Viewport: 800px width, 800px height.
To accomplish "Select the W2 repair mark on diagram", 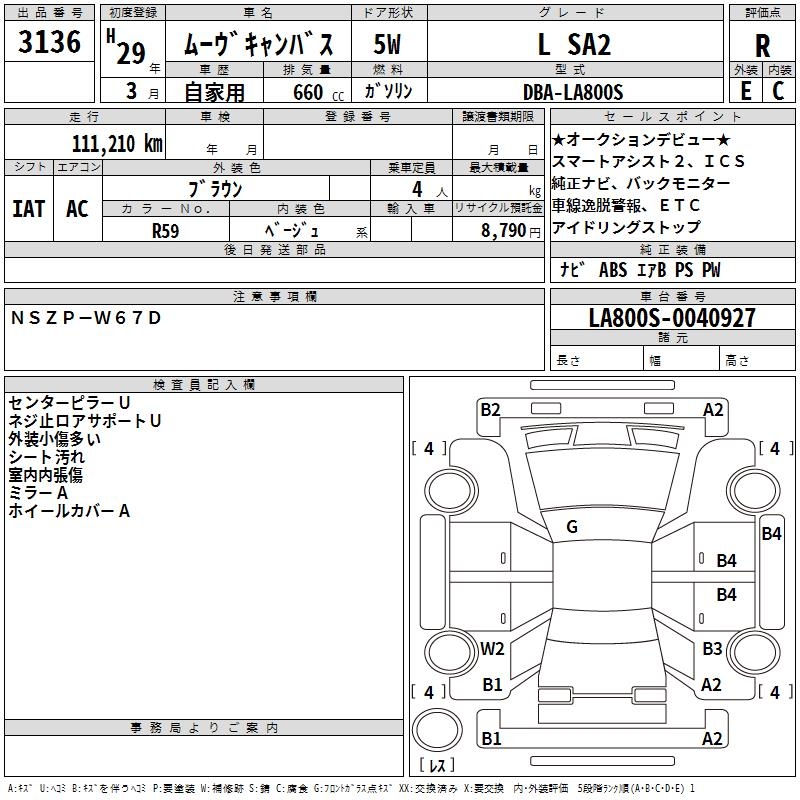I will (x=492, y=648).
